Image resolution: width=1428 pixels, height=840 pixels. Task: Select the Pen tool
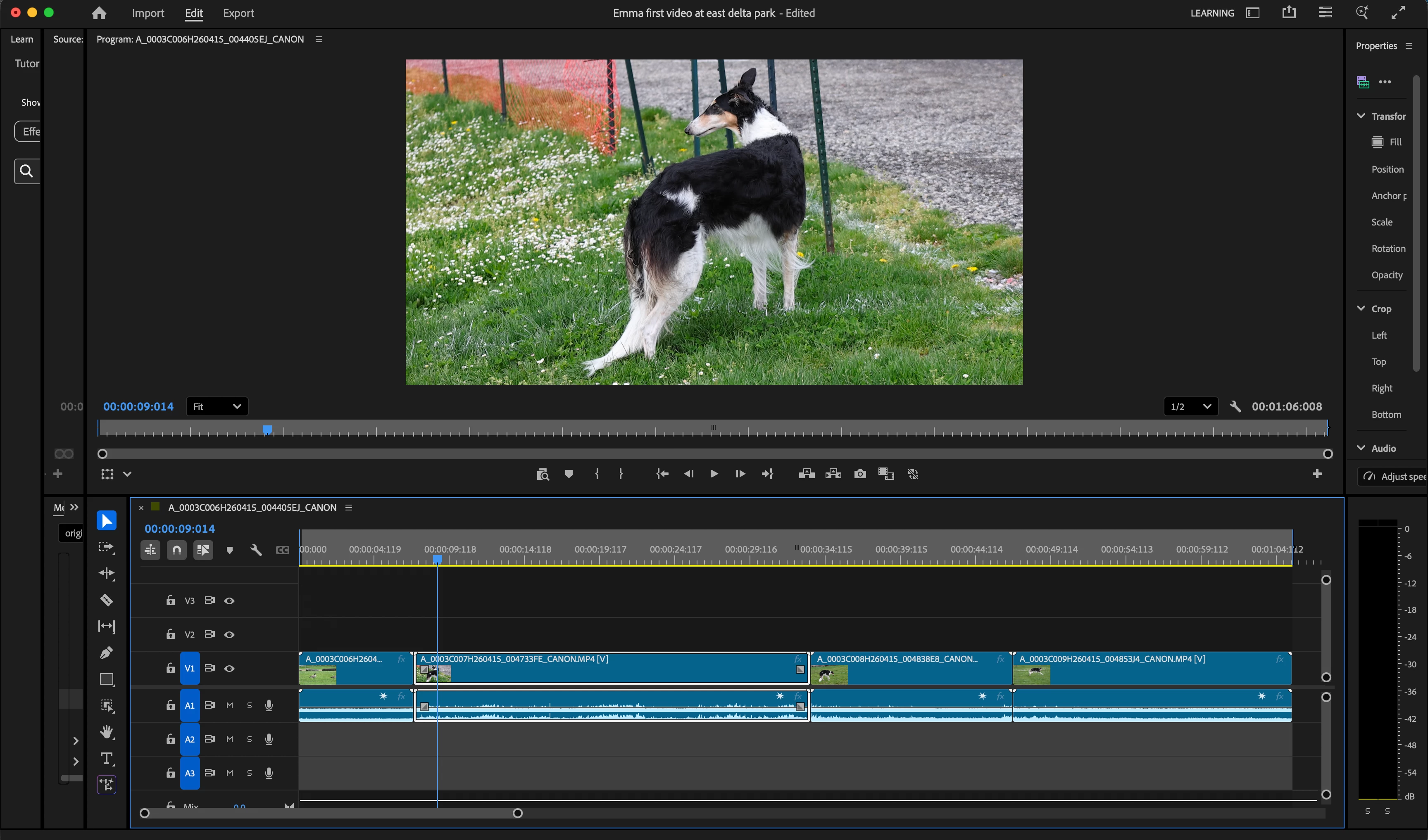click(x=106, y=653)
